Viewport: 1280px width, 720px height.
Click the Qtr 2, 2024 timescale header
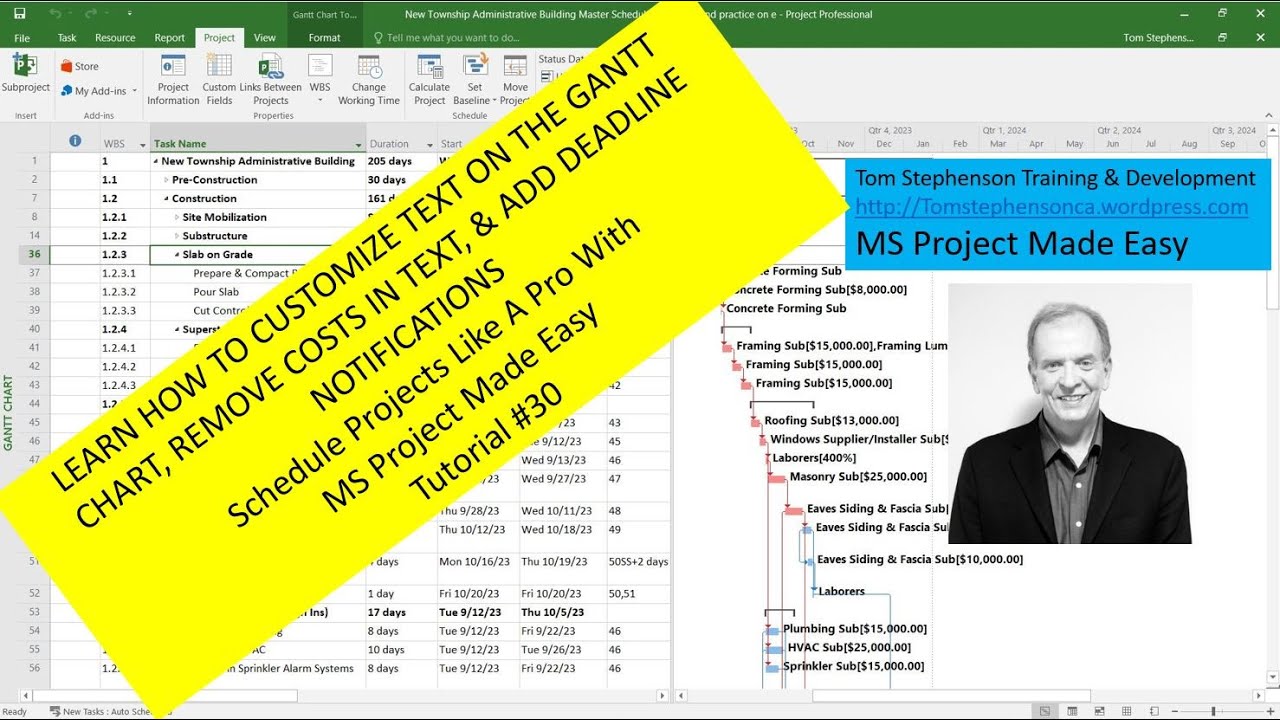pyautogui.click(x=1119, y=130)
